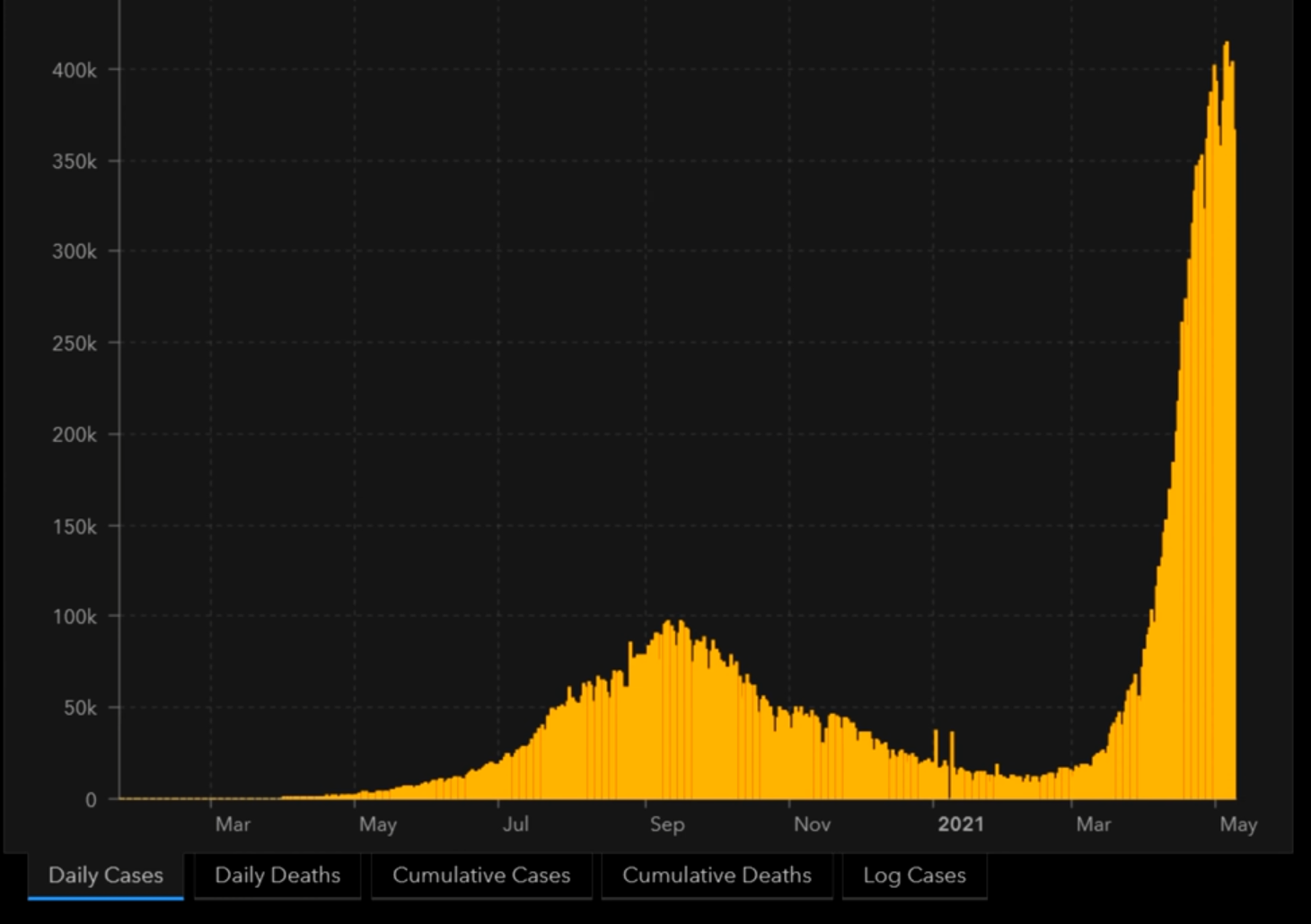Image resolution: width=1311 pixels, height=924 pixels.
Task: Click the 150k y-axis label
Action: tap(75, 527)
